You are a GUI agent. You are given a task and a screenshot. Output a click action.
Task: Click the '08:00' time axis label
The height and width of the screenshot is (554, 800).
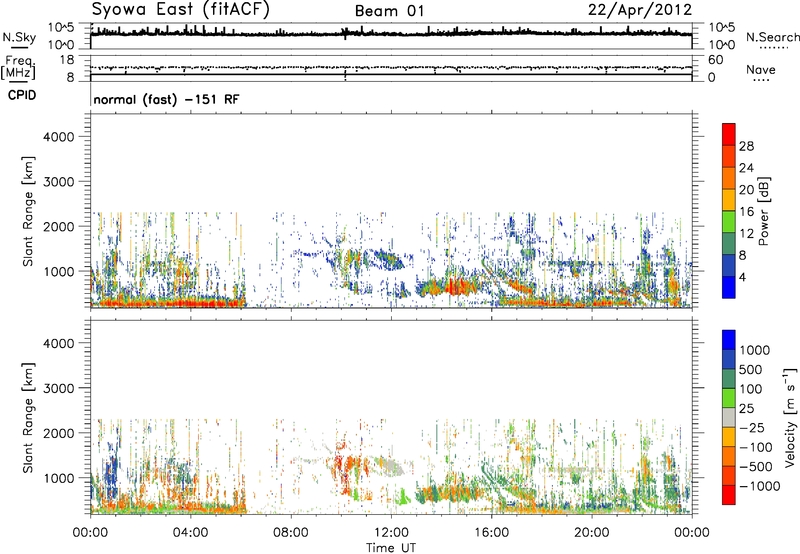coord(291,533)
